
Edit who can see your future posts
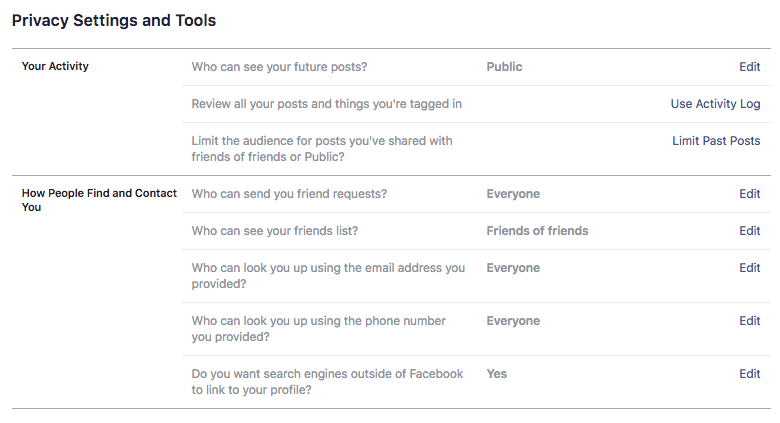coord(749,67)
